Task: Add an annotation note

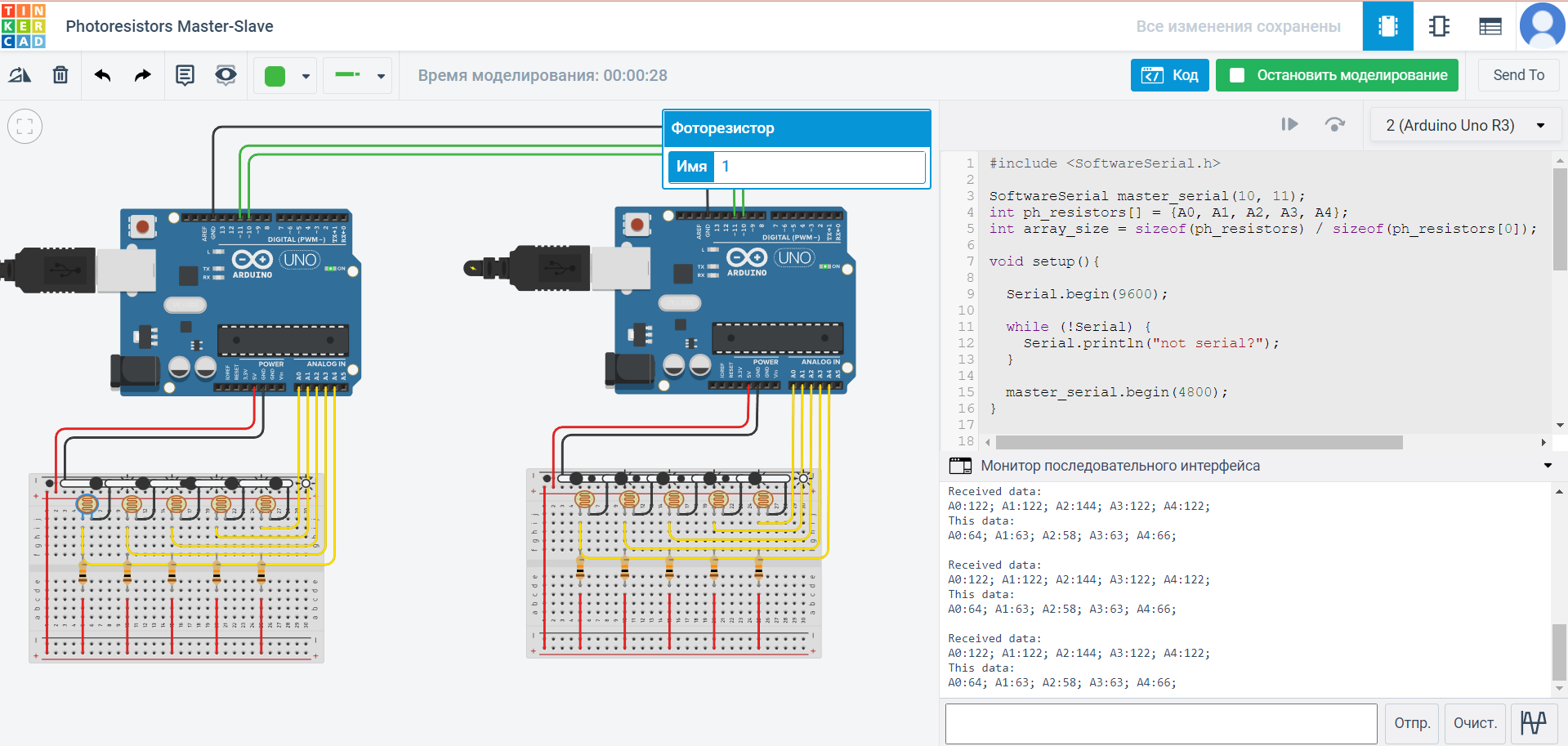Action: (185, 74)
